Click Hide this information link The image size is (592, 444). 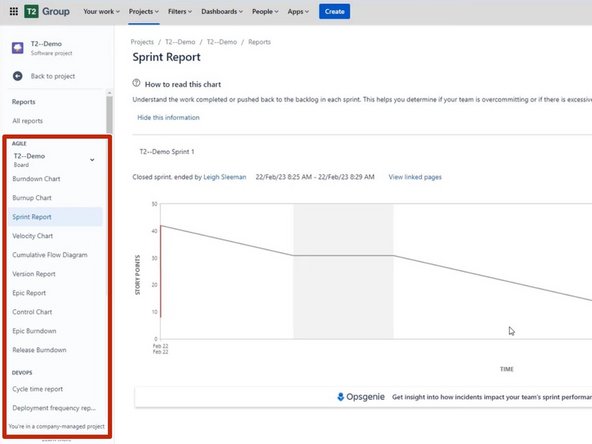point(168,117)
